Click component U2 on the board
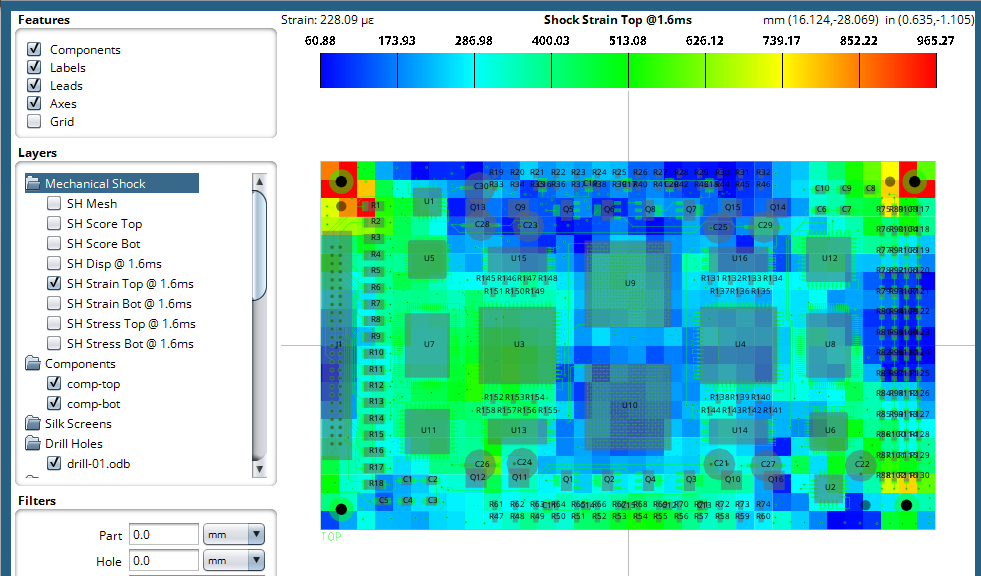This screenshot has width=981, height=576. (830, 487)
